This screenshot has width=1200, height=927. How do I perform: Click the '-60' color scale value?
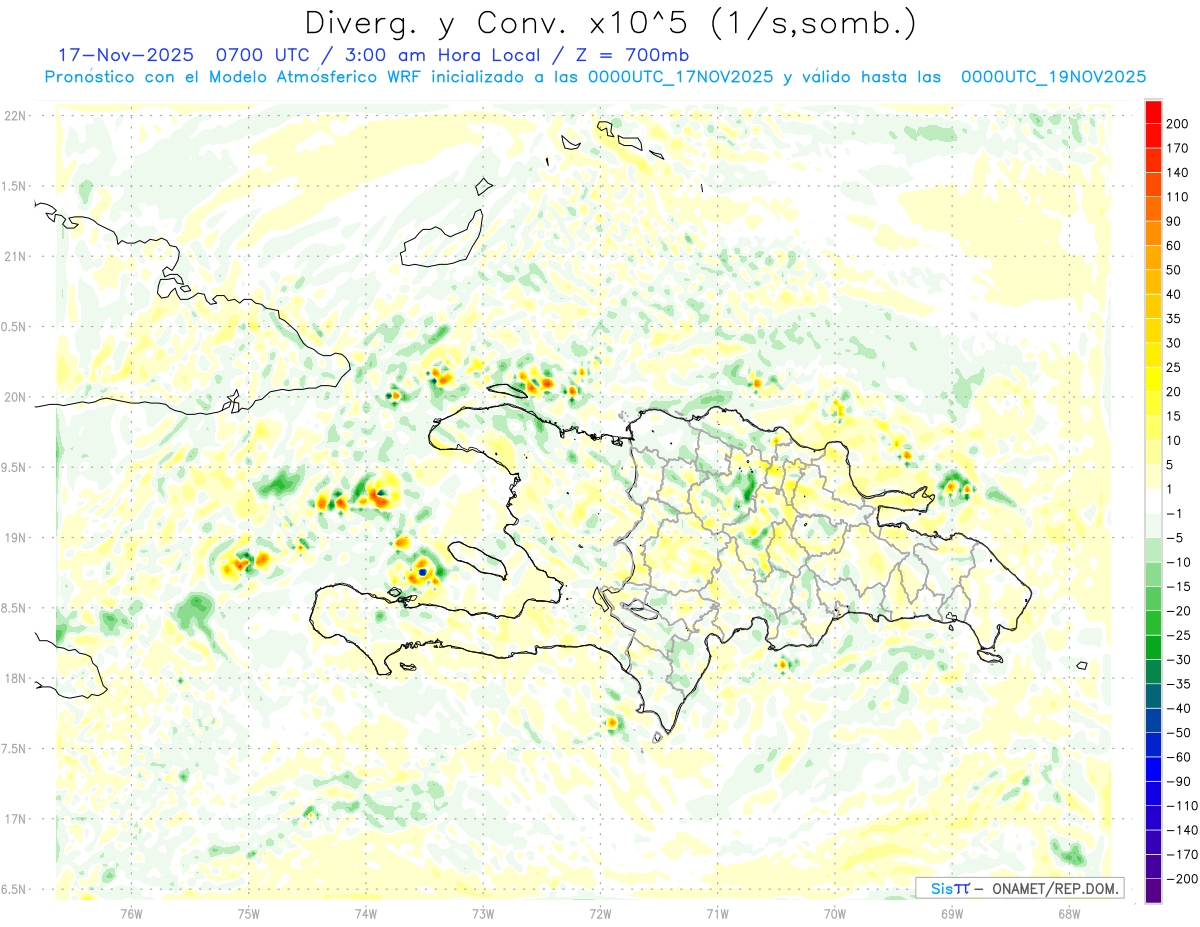pyautogui.click(x=1179, y=757)
